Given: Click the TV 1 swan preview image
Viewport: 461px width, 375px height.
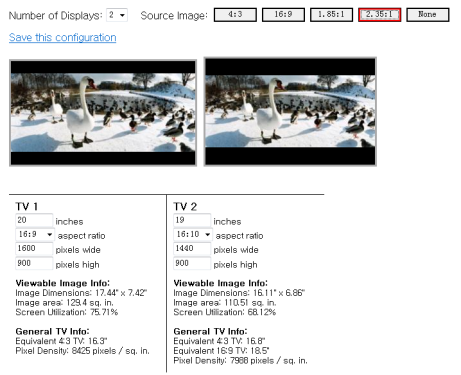Looking at the screenshot, I should point(103,113).
